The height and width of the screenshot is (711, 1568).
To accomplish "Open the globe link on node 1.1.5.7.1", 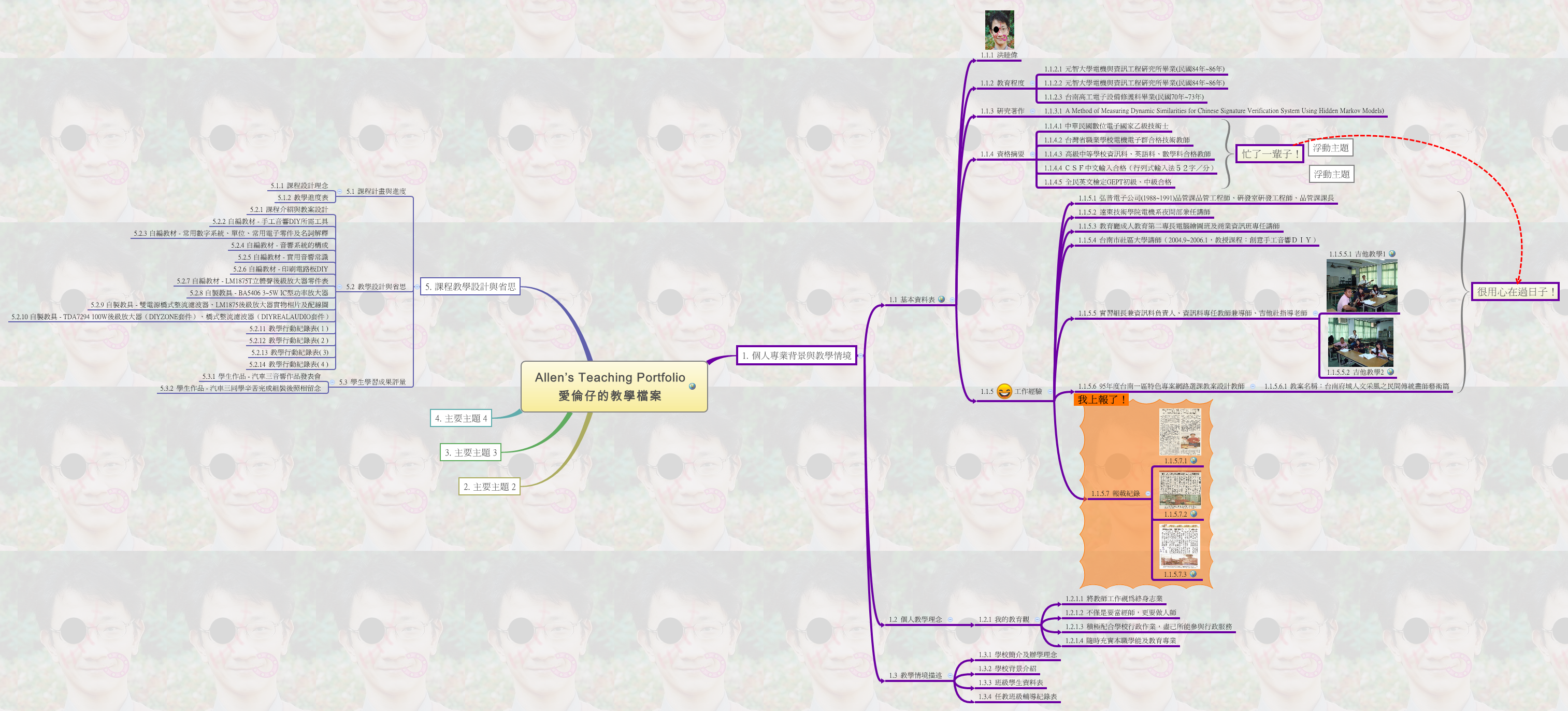I will (1193, 461).
